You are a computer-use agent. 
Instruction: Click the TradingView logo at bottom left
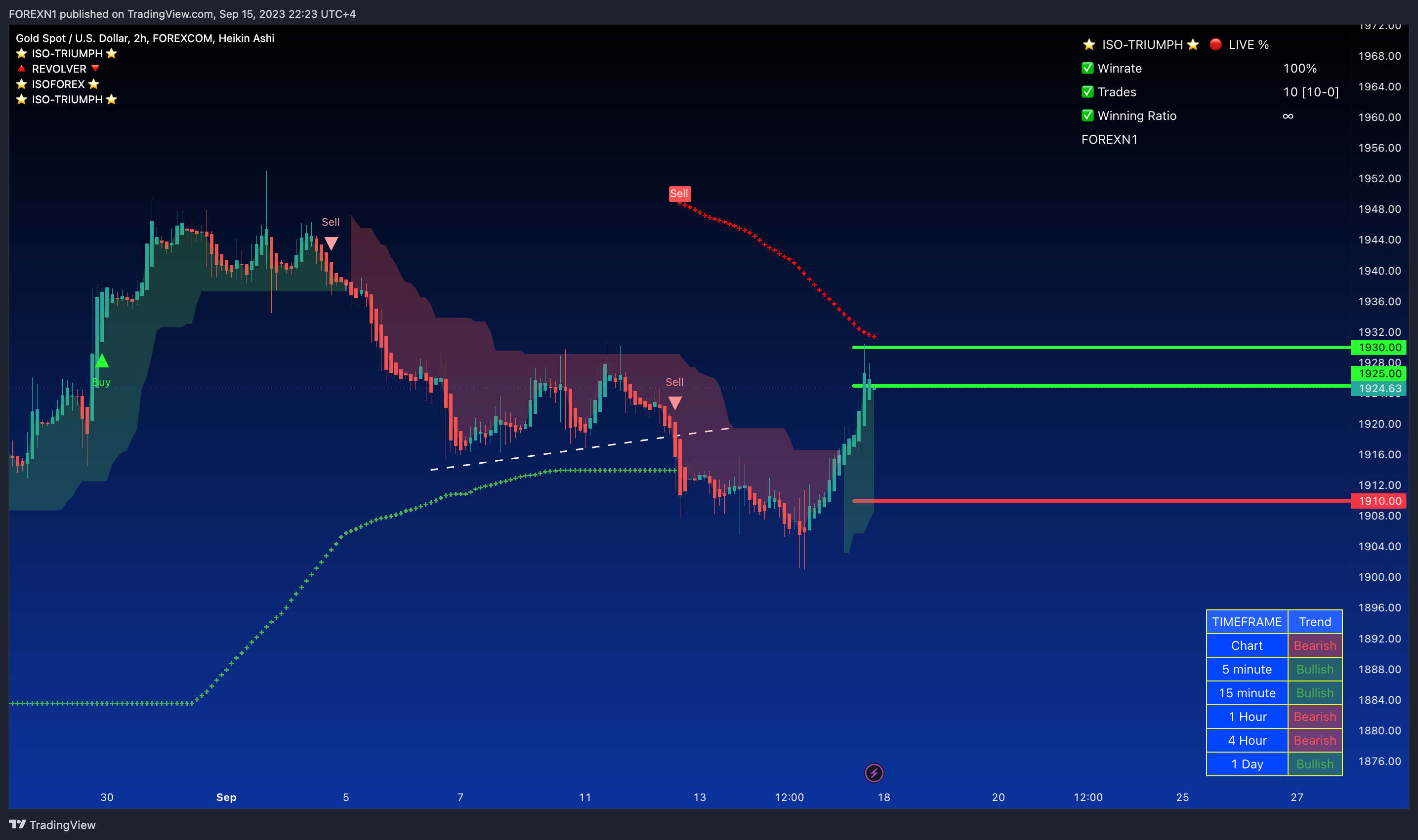[52, 825]
